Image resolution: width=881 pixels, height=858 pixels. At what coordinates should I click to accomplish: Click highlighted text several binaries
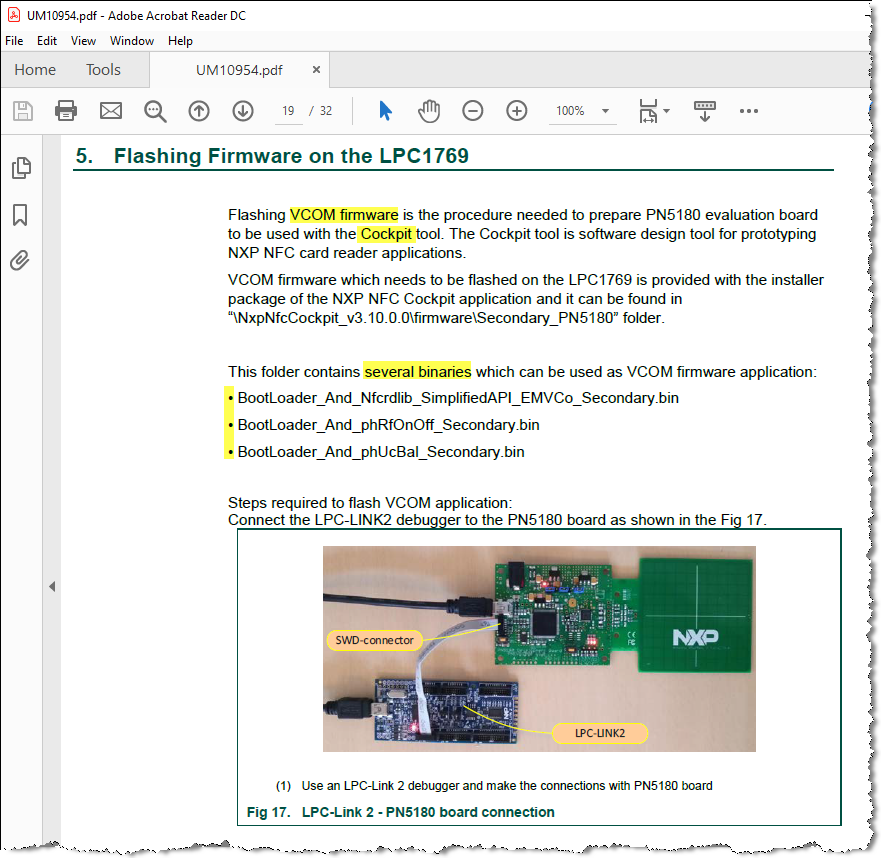coord(417,372)
